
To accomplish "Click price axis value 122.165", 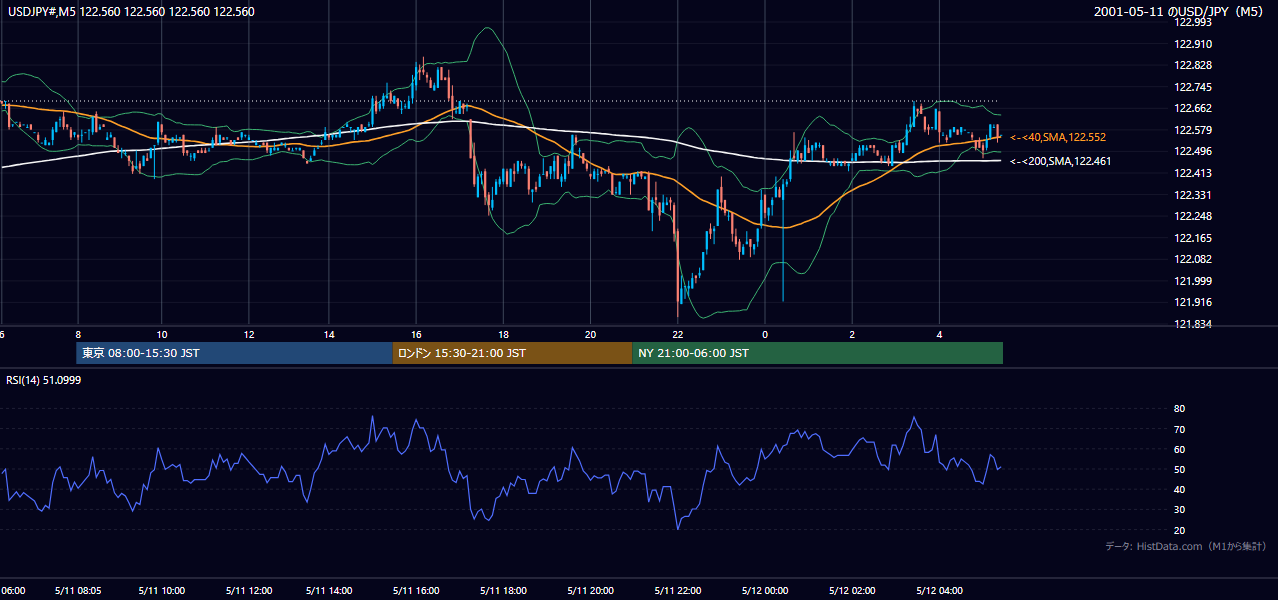I will [x=1193, y=238].
